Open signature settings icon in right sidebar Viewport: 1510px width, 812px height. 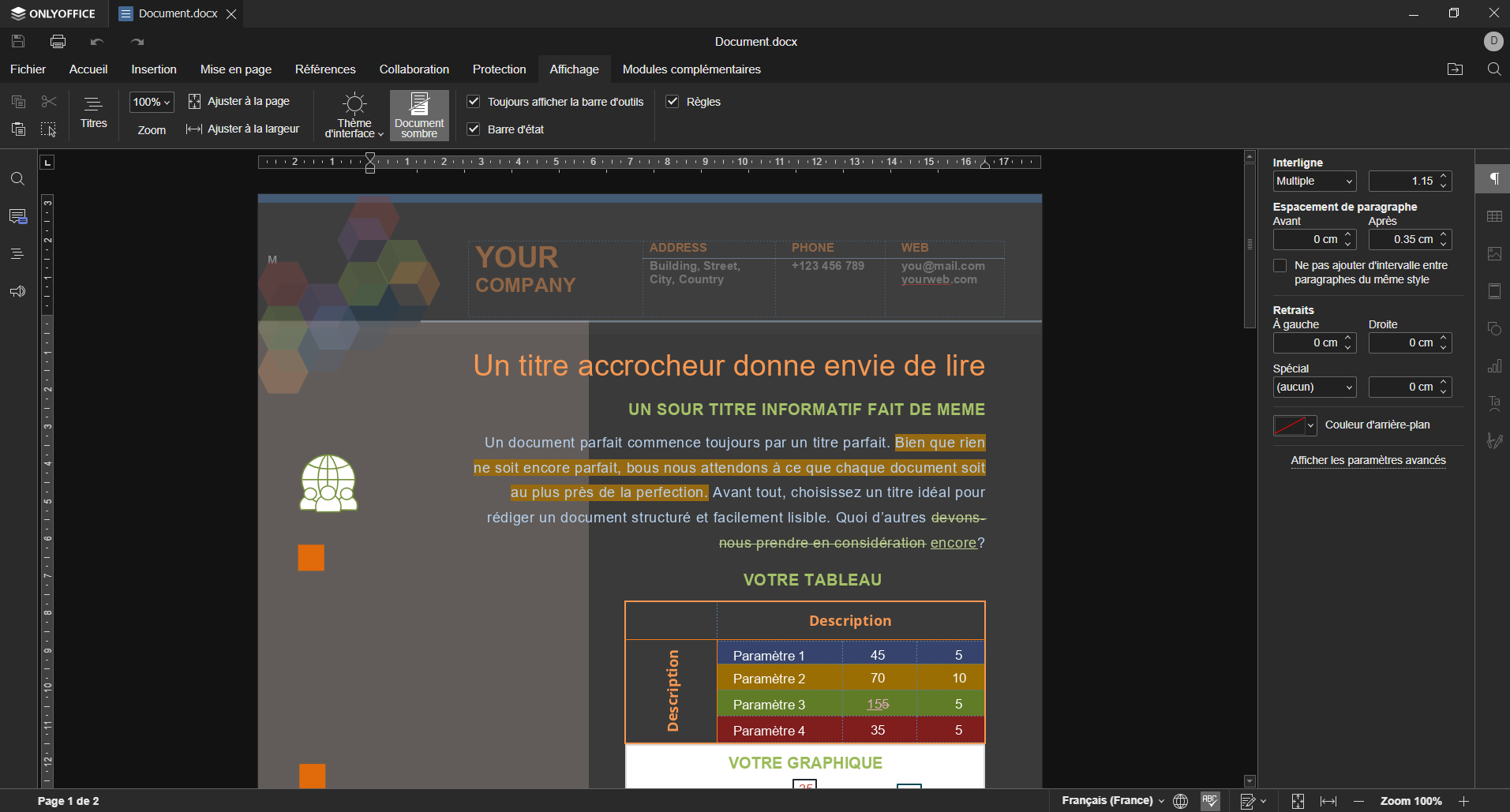click(x=1493, y=440)
